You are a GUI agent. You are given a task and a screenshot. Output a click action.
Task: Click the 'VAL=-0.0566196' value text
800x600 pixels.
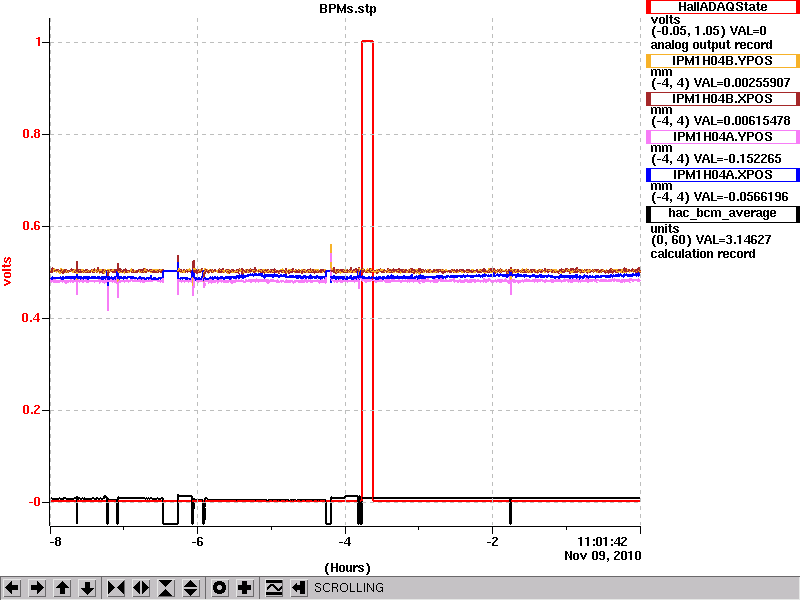tap(741, 197)
